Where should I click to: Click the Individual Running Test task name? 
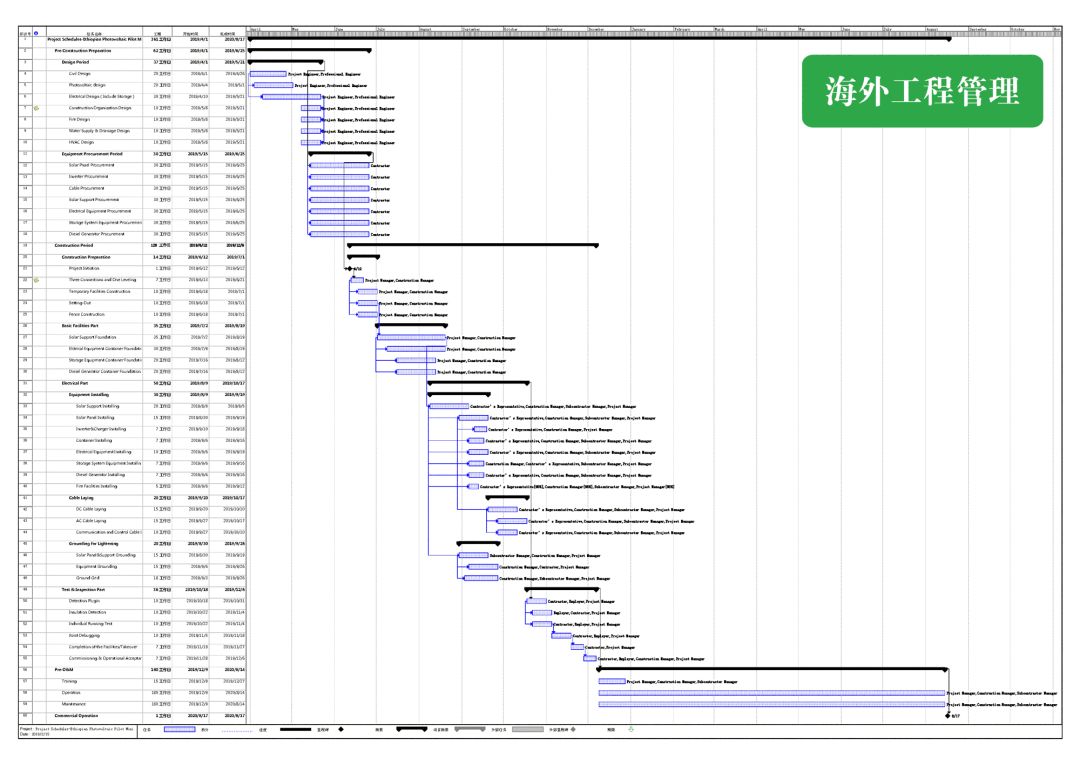(90, 624)
